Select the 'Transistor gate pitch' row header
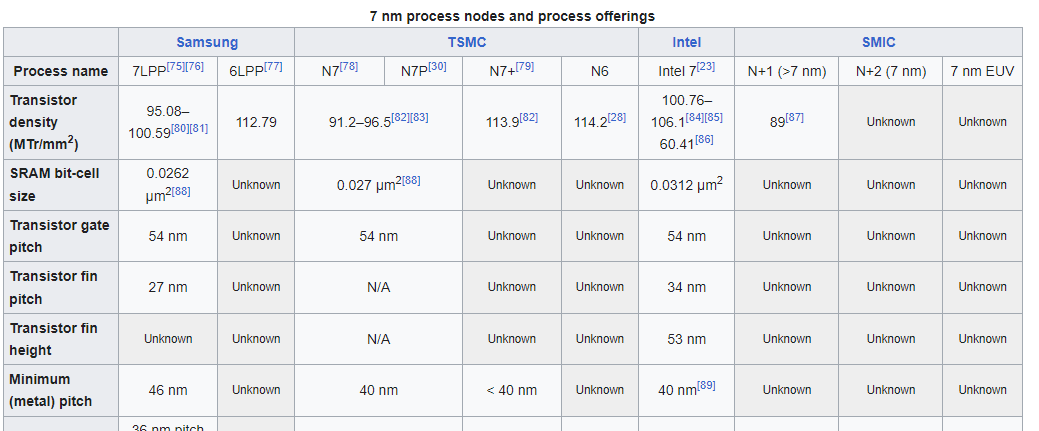1039x431 pixels. pos(59,236)
